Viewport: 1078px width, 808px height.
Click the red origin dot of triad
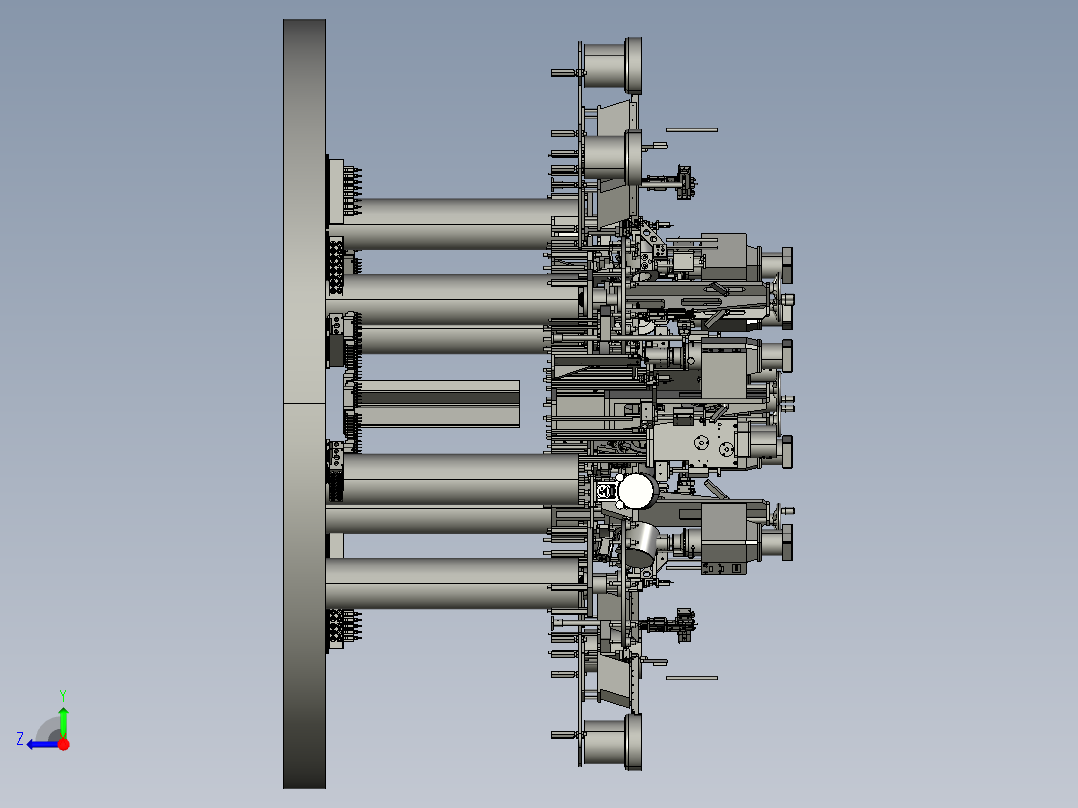(63, 744)
